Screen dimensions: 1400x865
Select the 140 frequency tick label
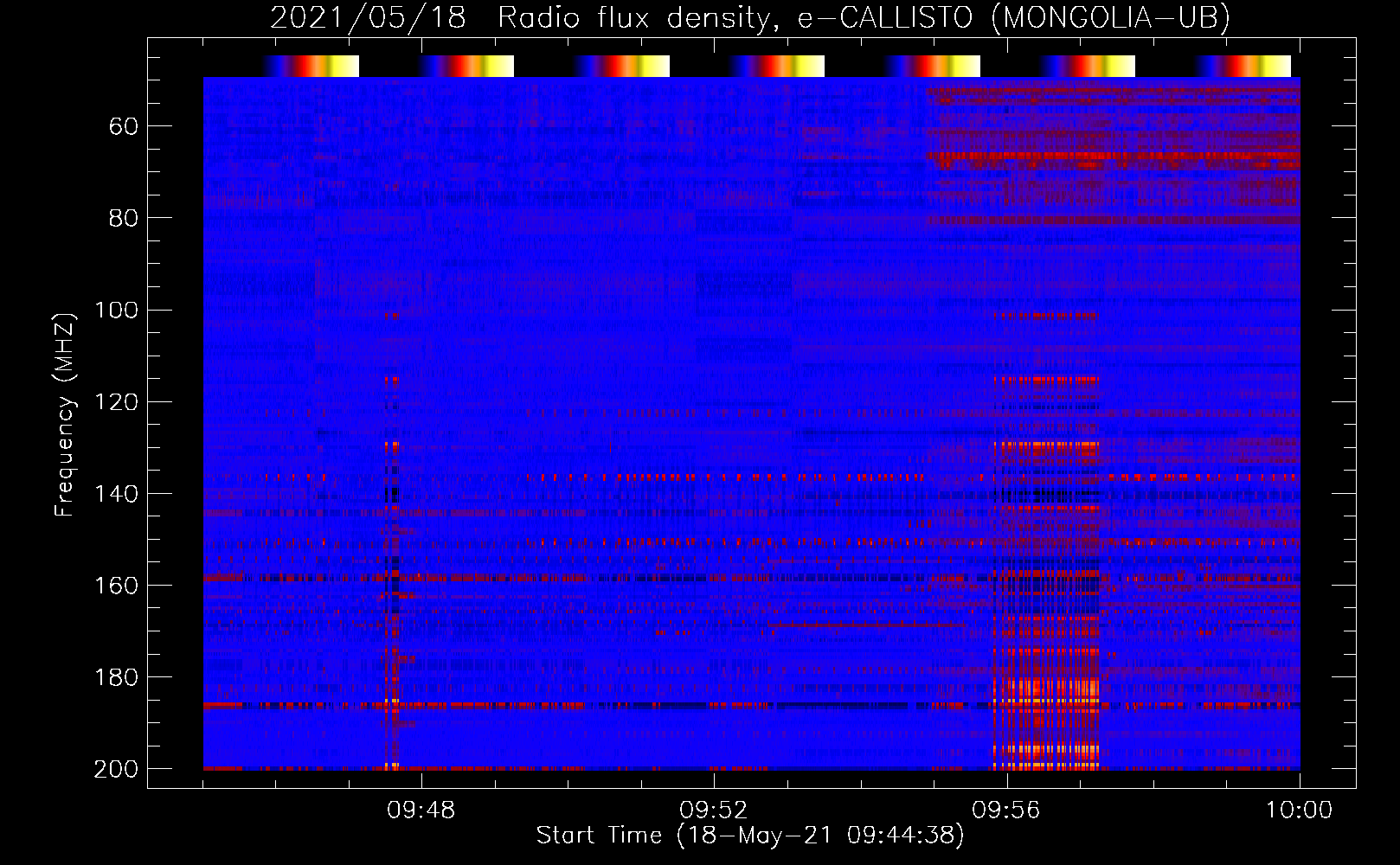117,493
